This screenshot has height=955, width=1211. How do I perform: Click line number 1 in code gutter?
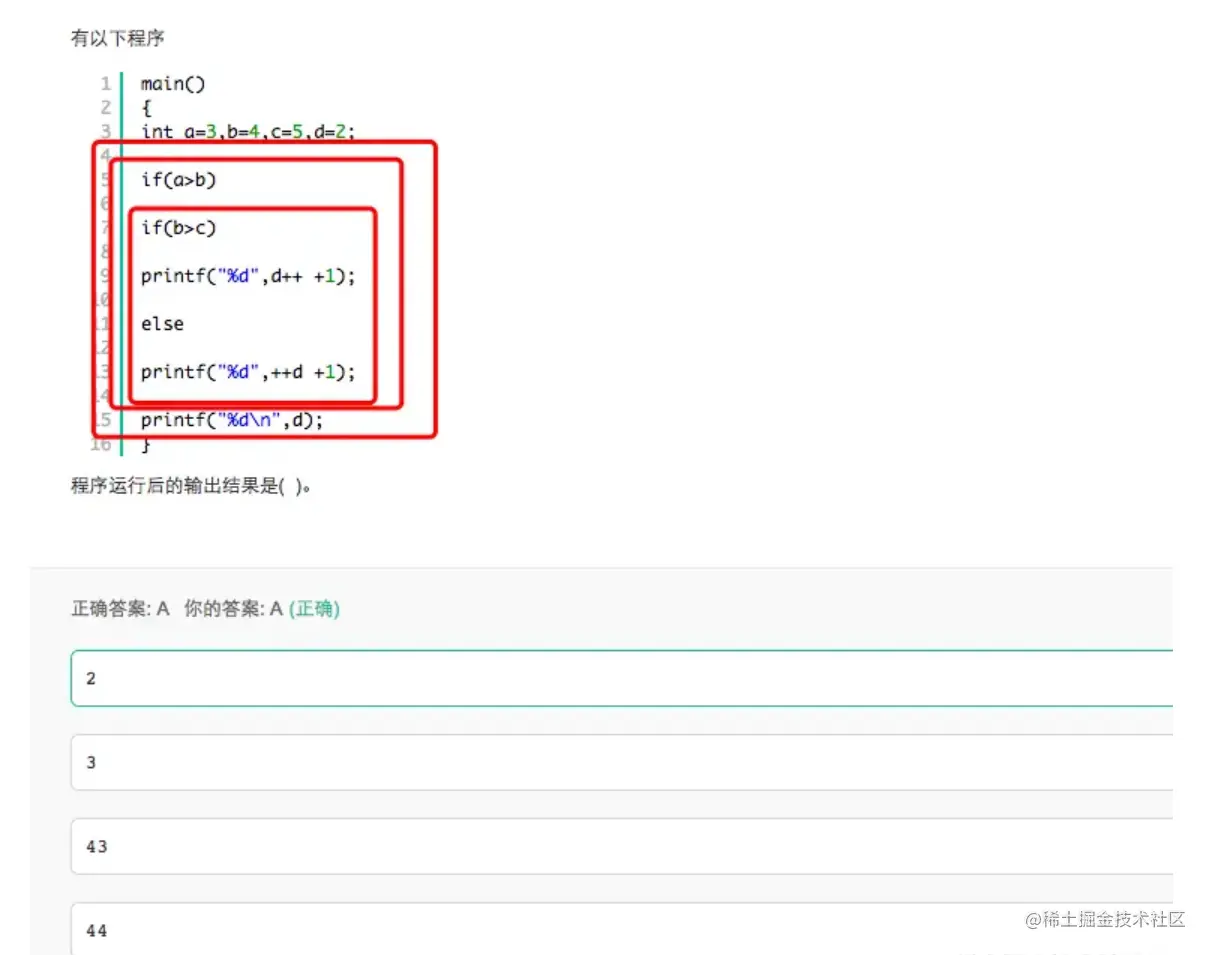(x=106, y=84)
